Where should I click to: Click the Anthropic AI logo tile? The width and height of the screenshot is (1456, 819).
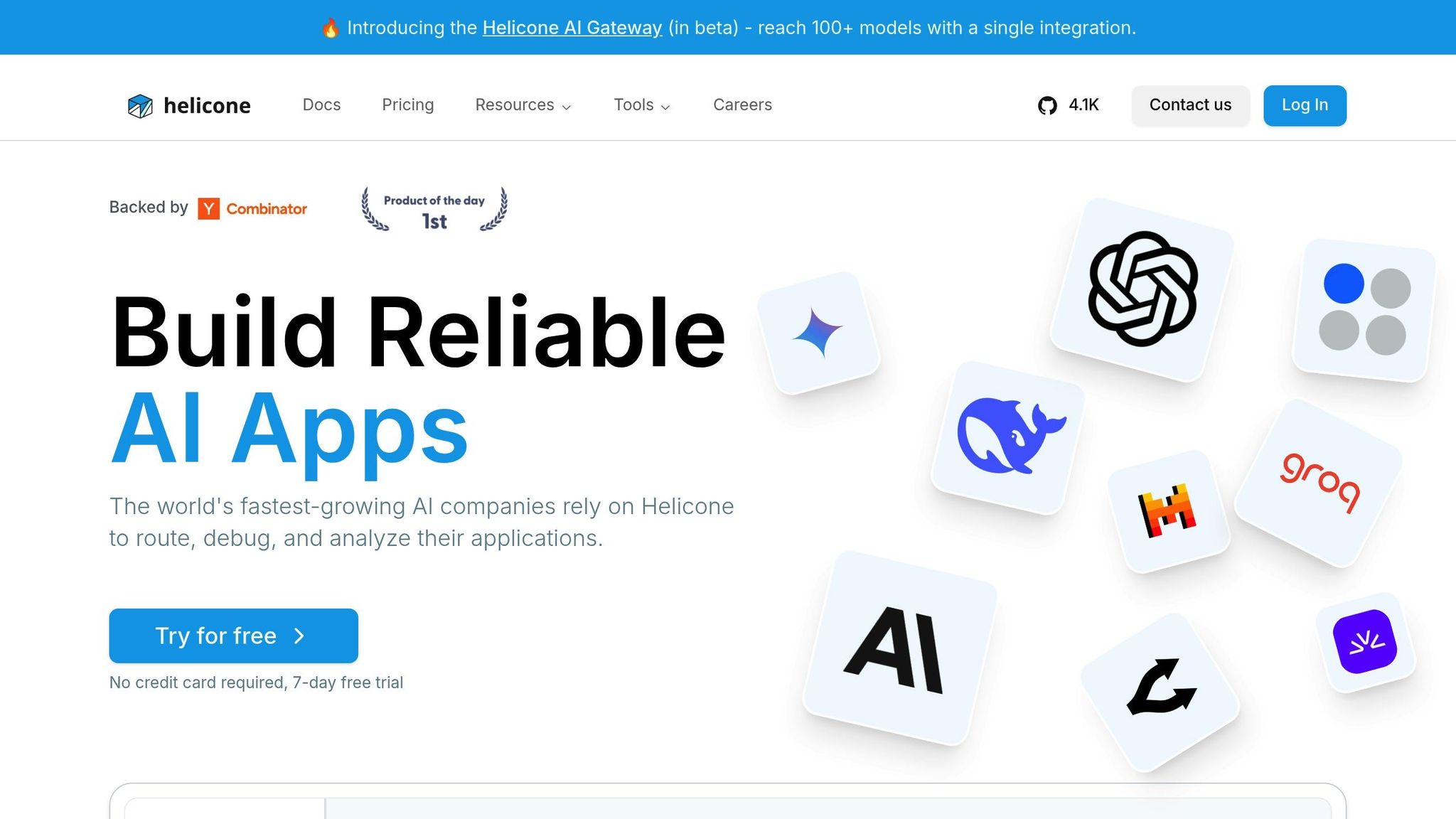pyautogui.click(x=899, y=648)
